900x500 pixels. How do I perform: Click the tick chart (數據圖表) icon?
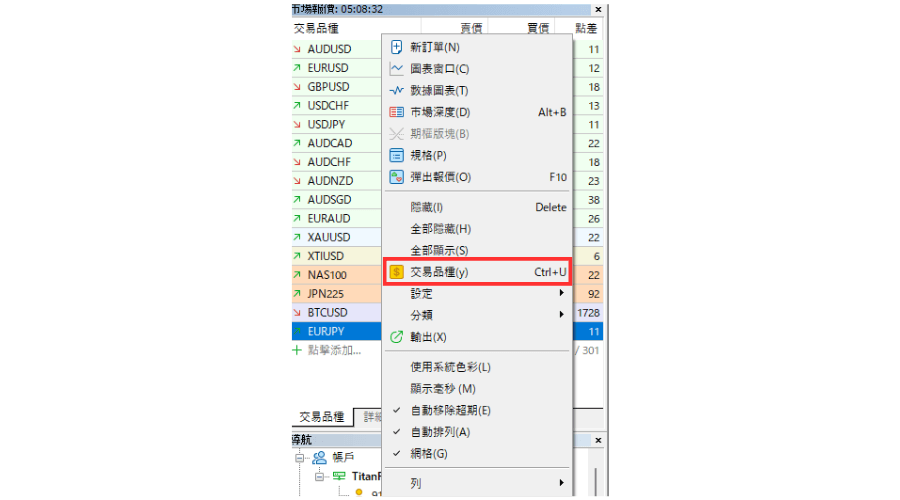[x=396, y=91]
